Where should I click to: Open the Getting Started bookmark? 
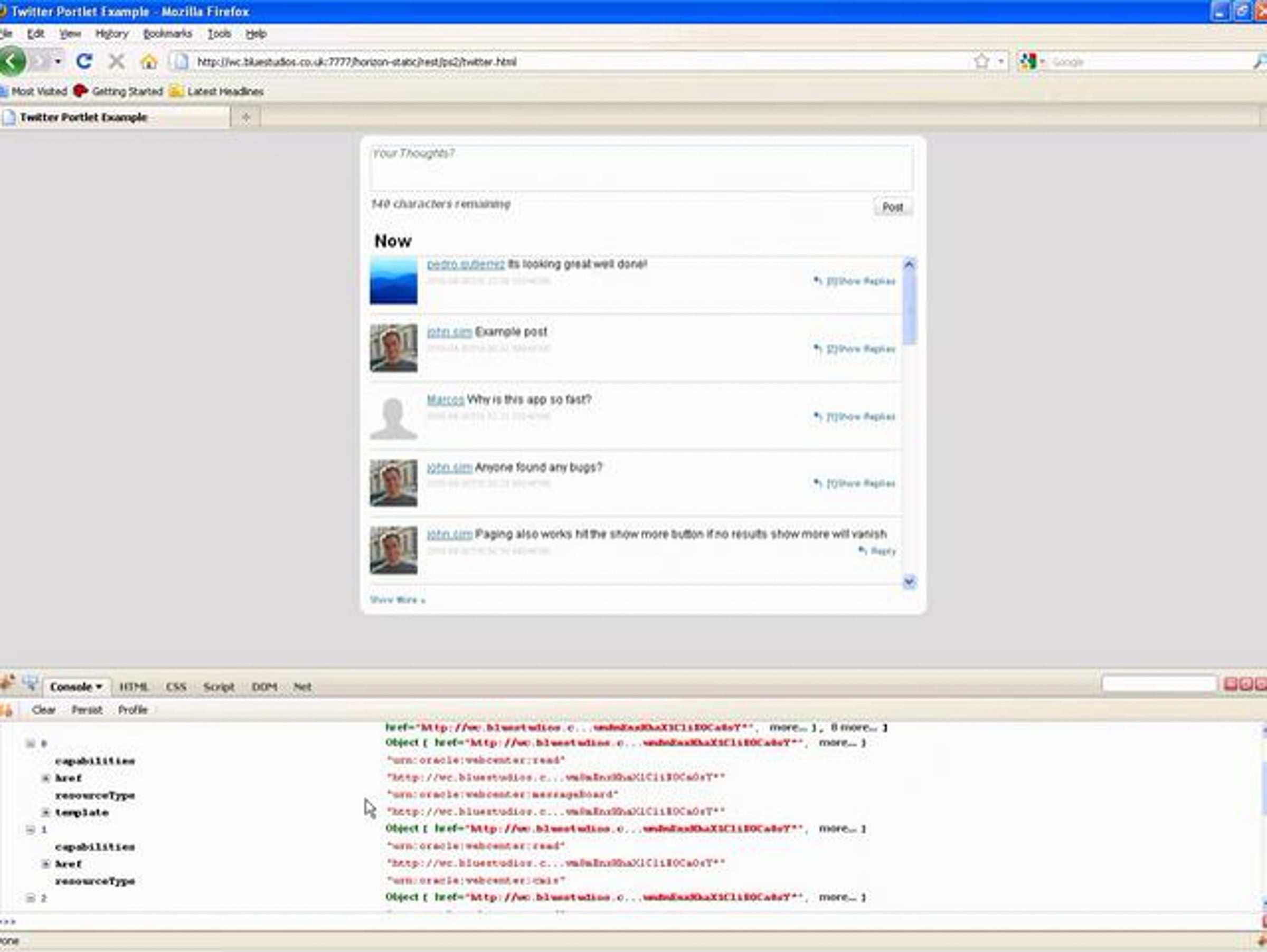119,92
